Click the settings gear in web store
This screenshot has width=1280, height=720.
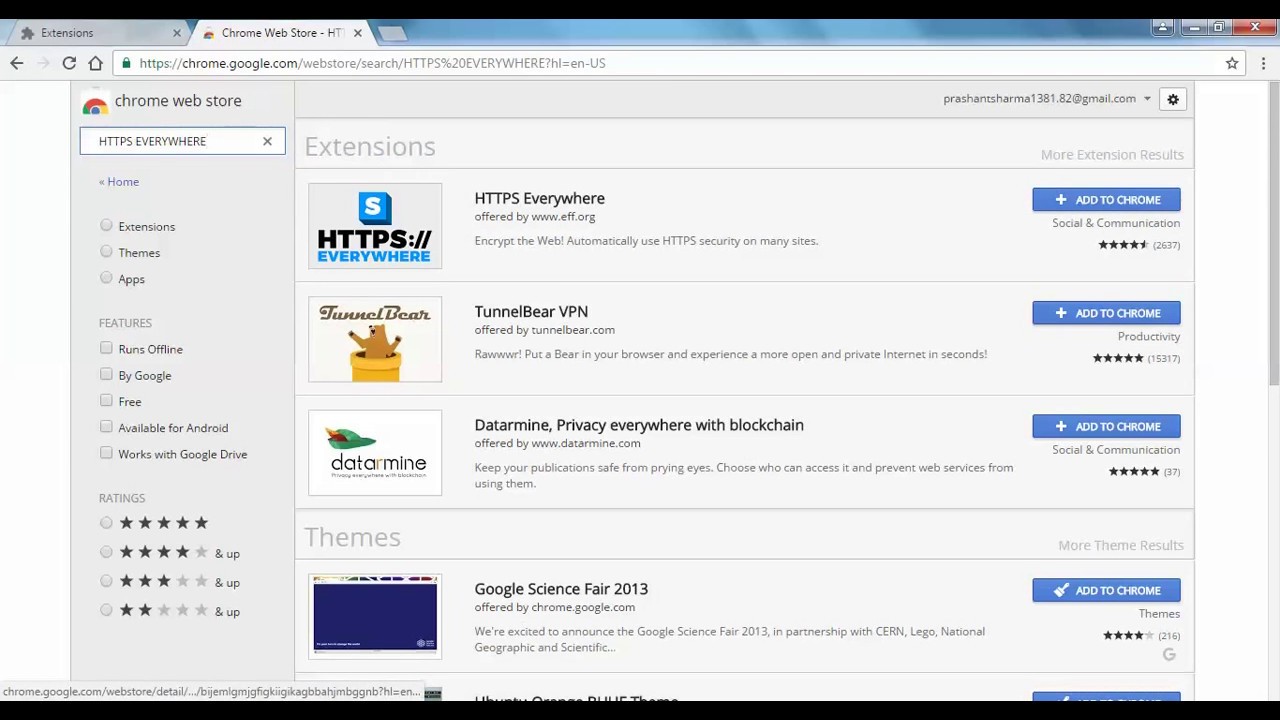coord(1173,99)
